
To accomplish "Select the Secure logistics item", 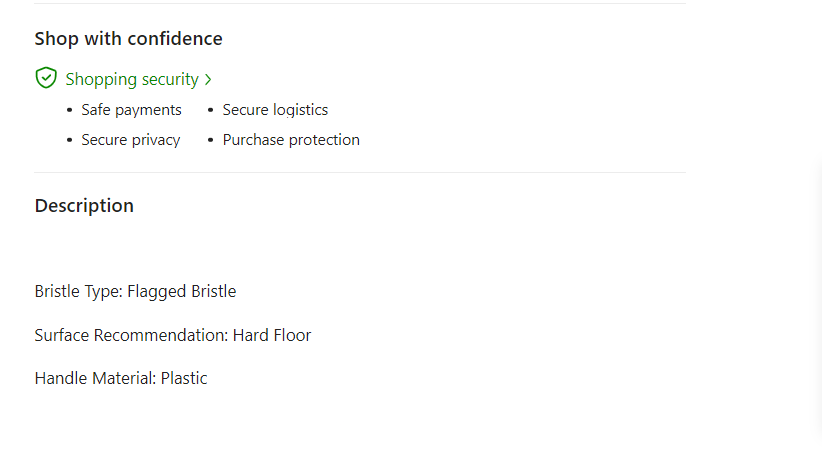I will pyautogui.click(x=275, y=110).
